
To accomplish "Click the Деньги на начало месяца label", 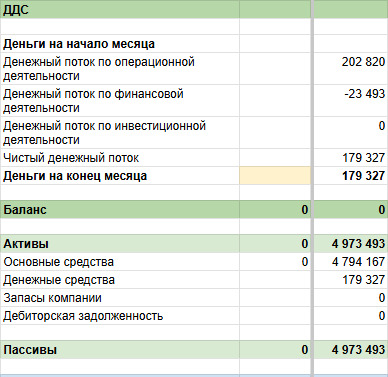I will point(79,44).
